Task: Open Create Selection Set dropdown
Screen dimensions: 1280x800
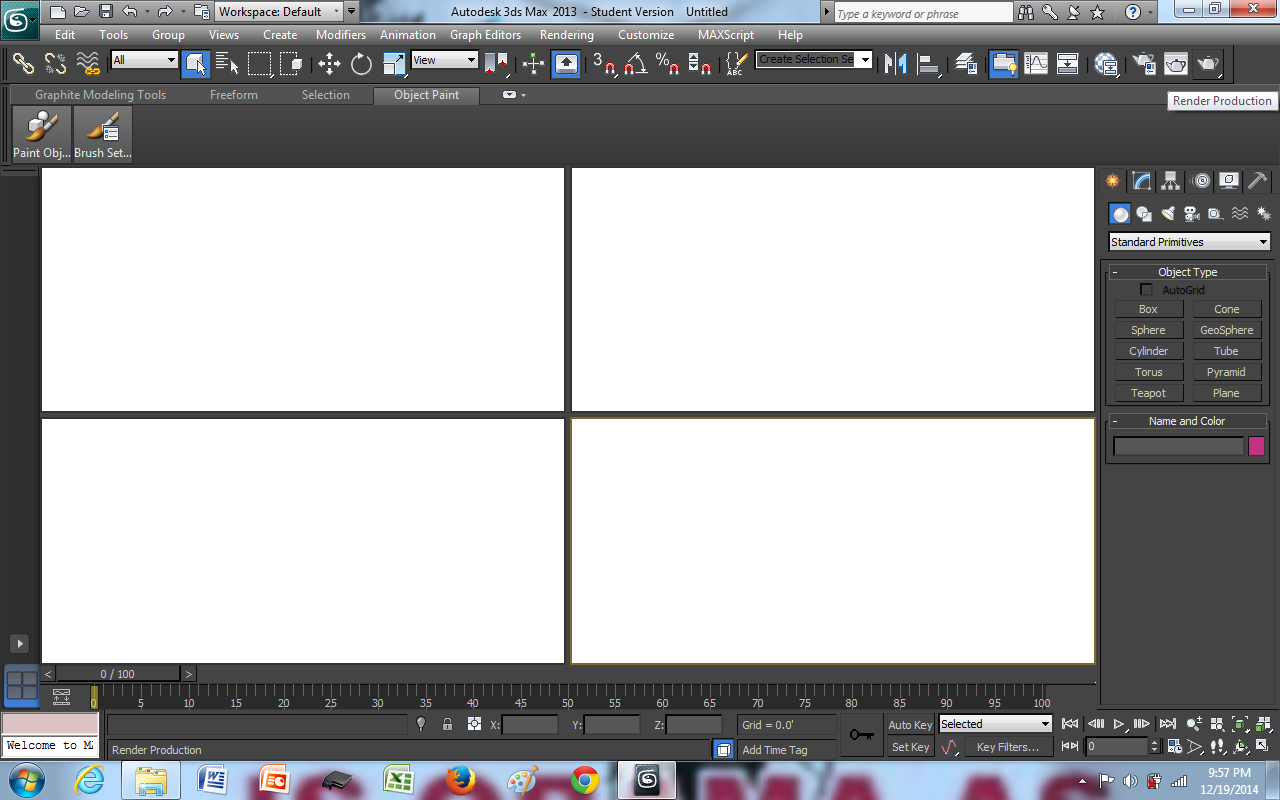Action: [814, 60]
